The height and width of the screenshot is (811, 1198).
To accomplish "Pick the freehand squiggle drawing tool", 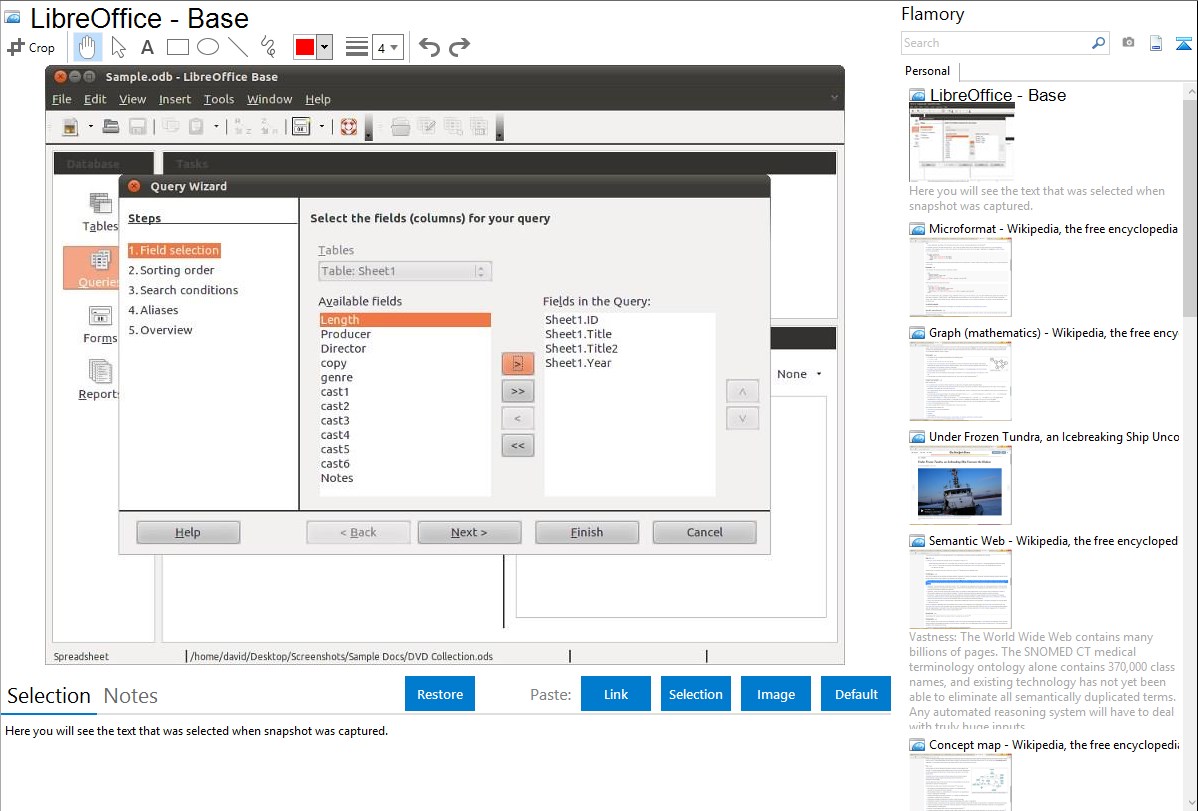I will [x=268, y=47].
